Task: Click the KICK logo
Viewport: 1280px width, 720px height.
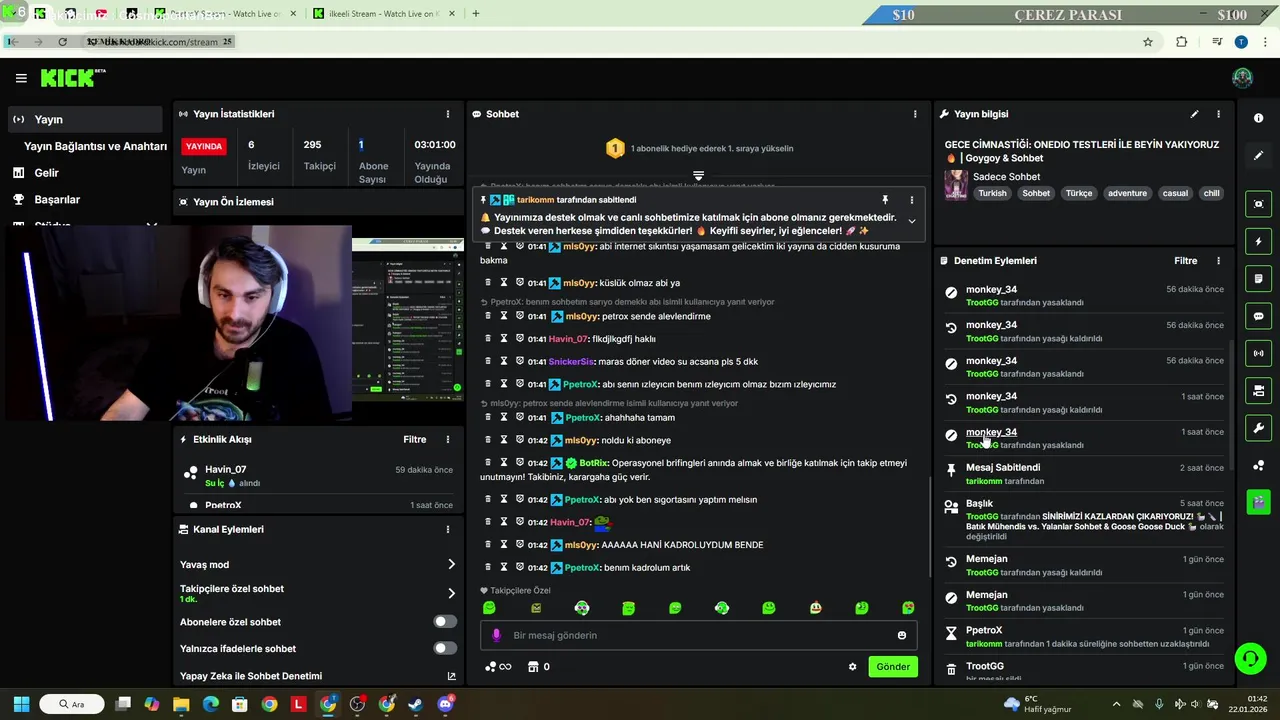Action: pyautogui.click(x=73, y=78)
